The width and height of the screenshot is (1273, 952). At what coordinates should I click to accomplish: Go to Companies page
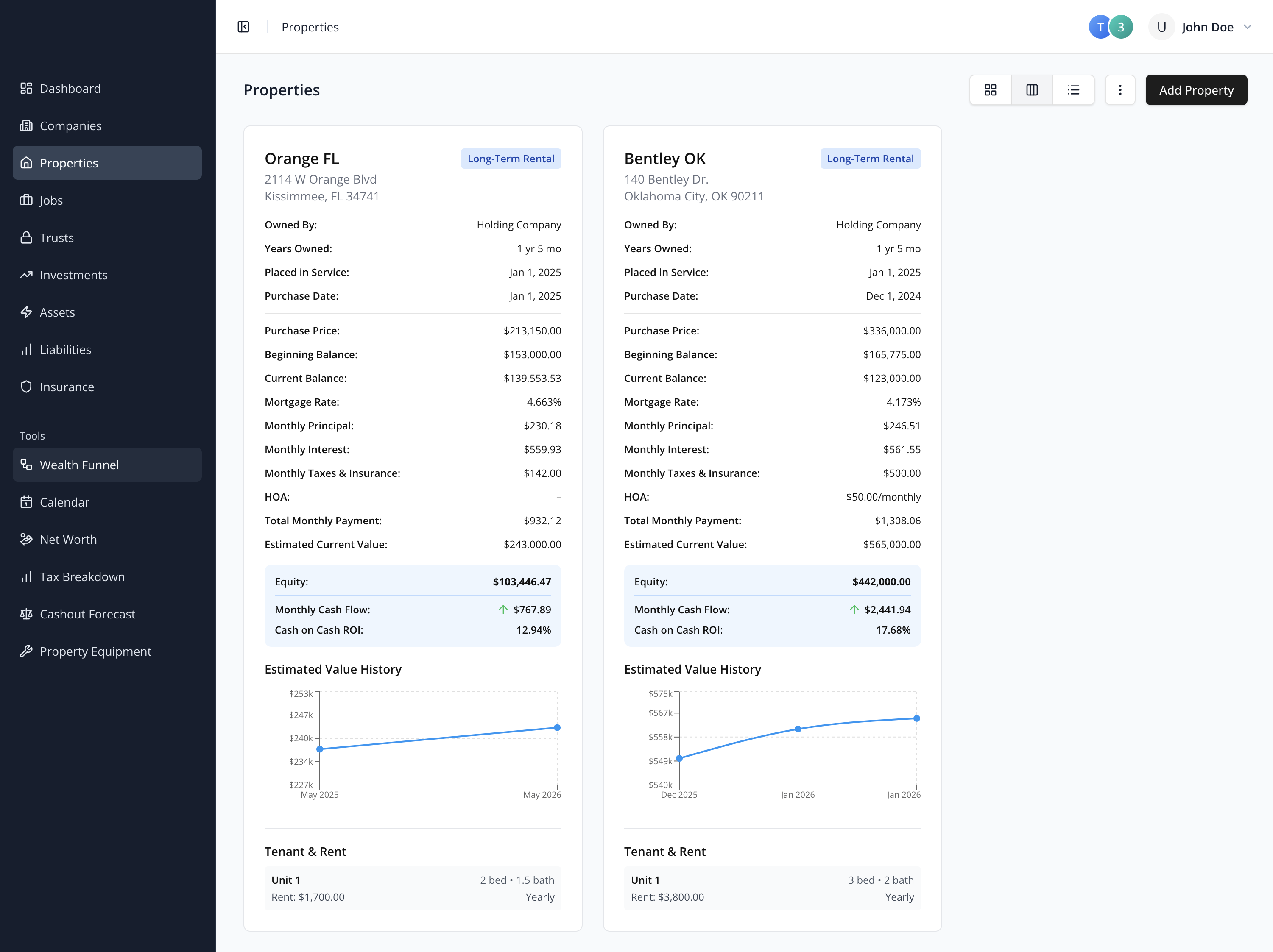click(x=107, y=125)
